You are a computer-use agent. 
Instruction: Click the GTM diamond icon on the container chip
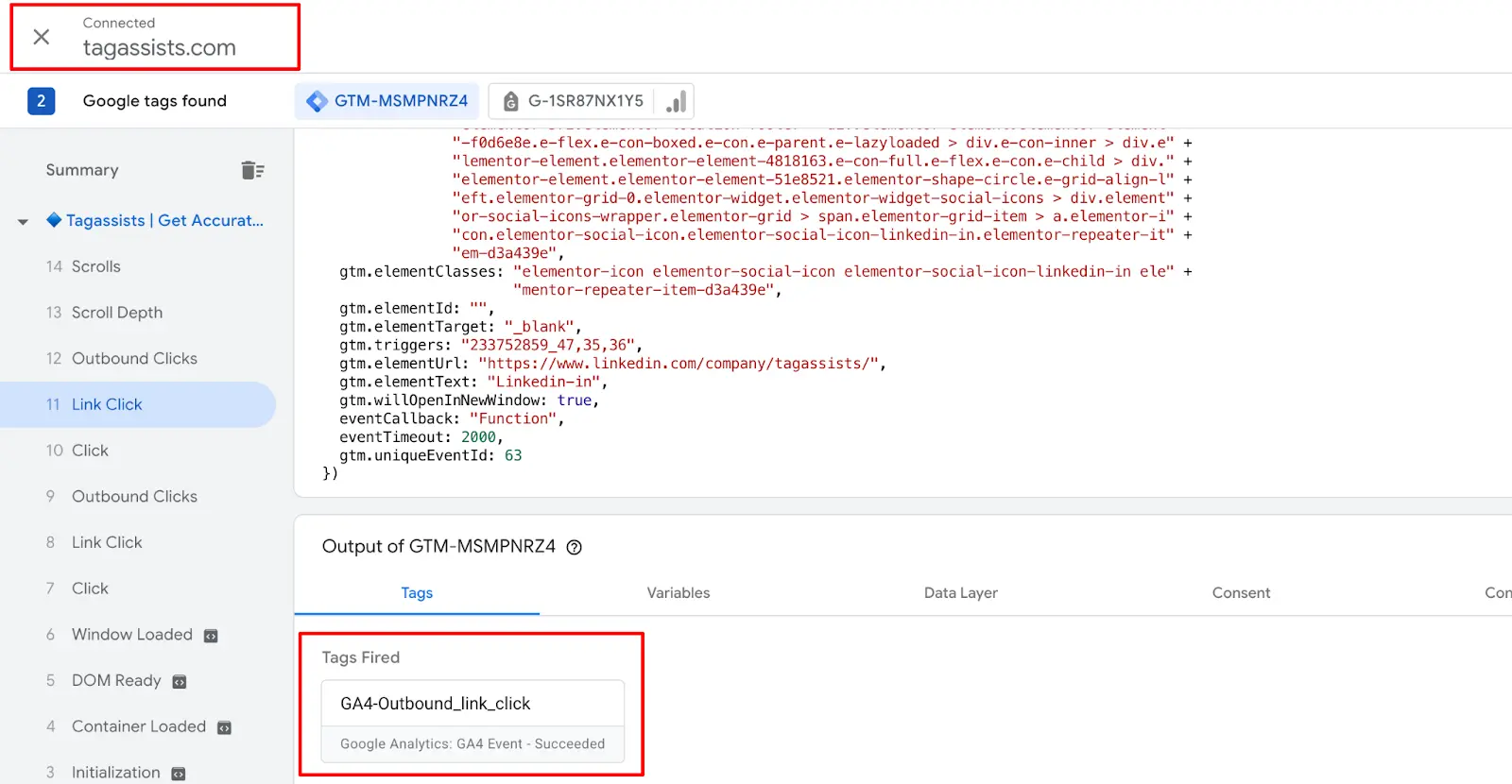tap(318, 101)
